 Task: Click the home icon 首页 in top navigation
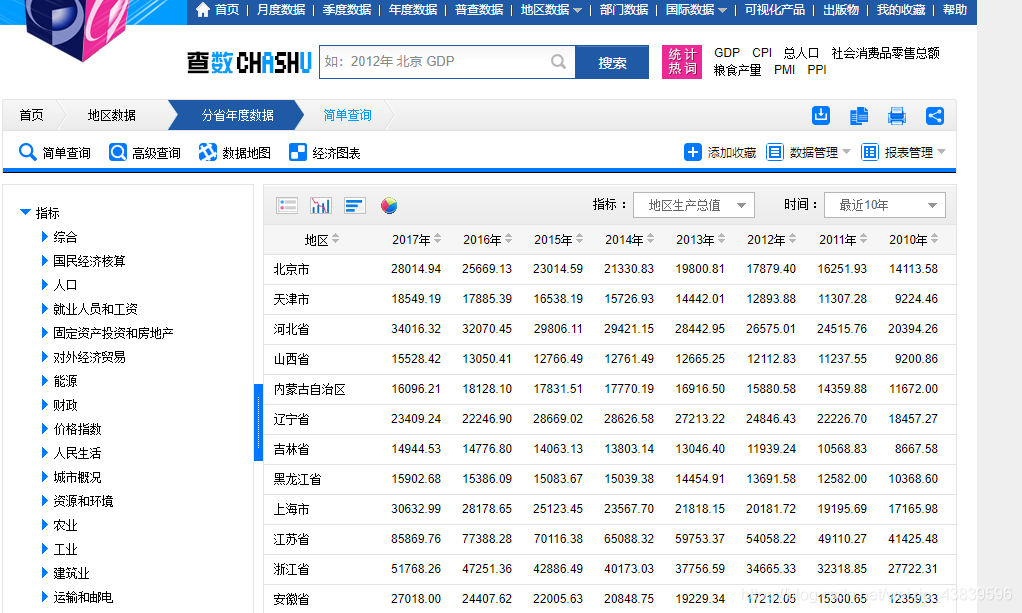click(x=203, y=10)
